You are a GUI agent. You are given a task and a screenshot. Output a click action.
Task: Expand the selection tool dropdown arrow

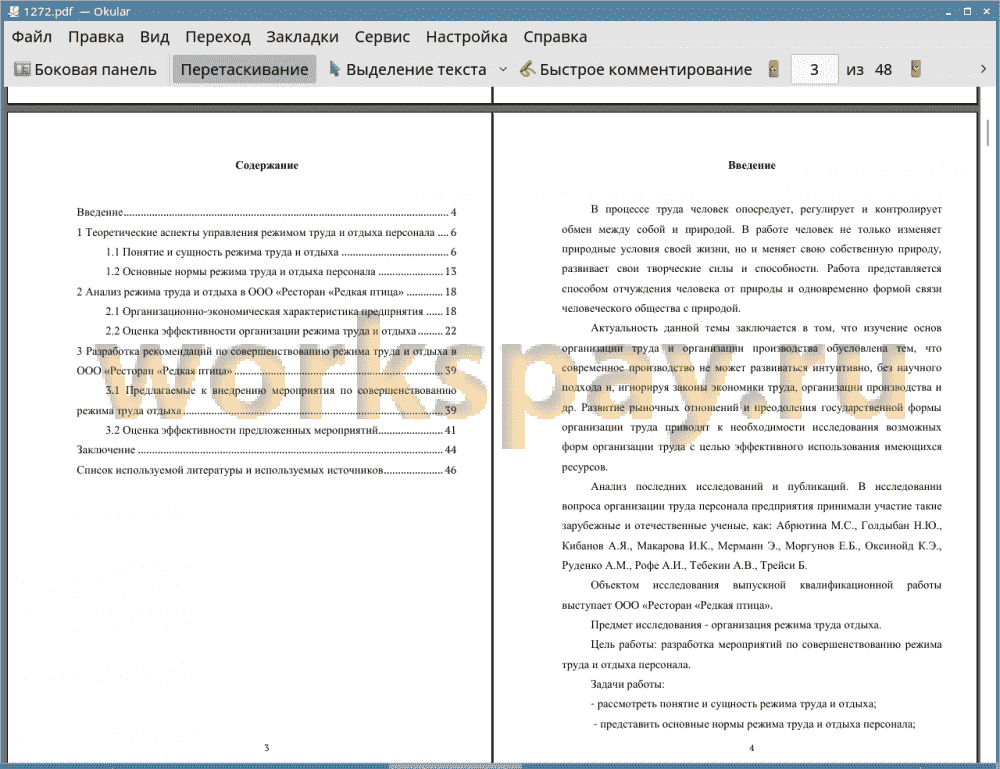503,69
